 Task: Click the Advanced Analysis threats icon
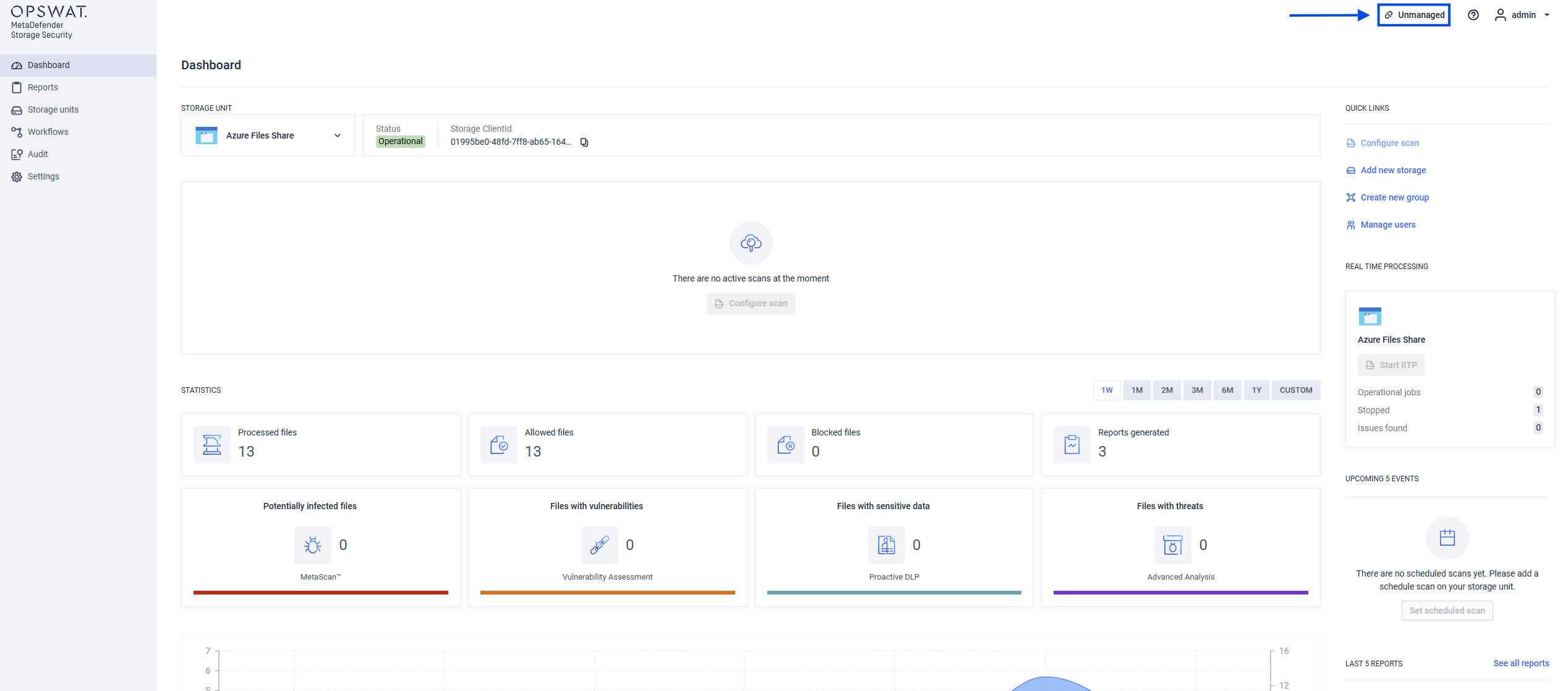pyautogui.click(x=1173, y=545)
